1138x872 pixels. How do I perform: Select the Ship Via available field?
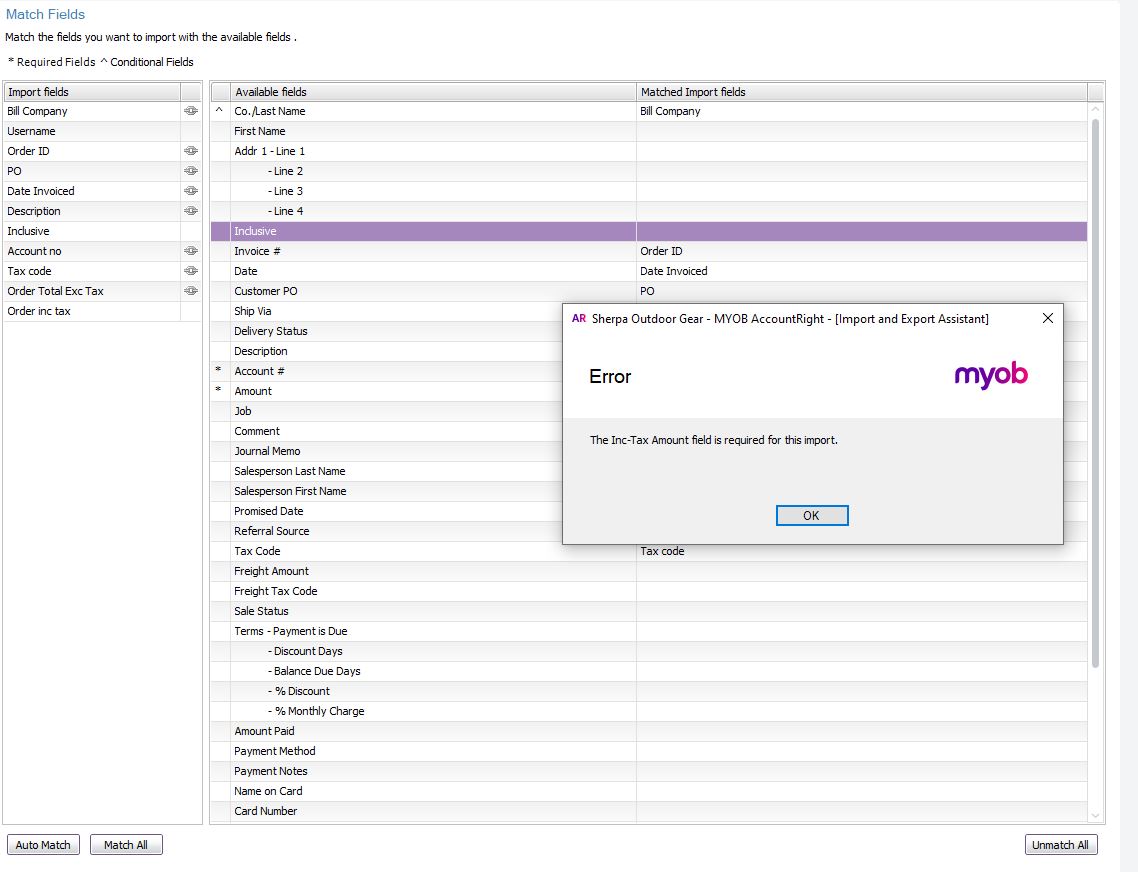pyautogui.click(x=396, y=311)
